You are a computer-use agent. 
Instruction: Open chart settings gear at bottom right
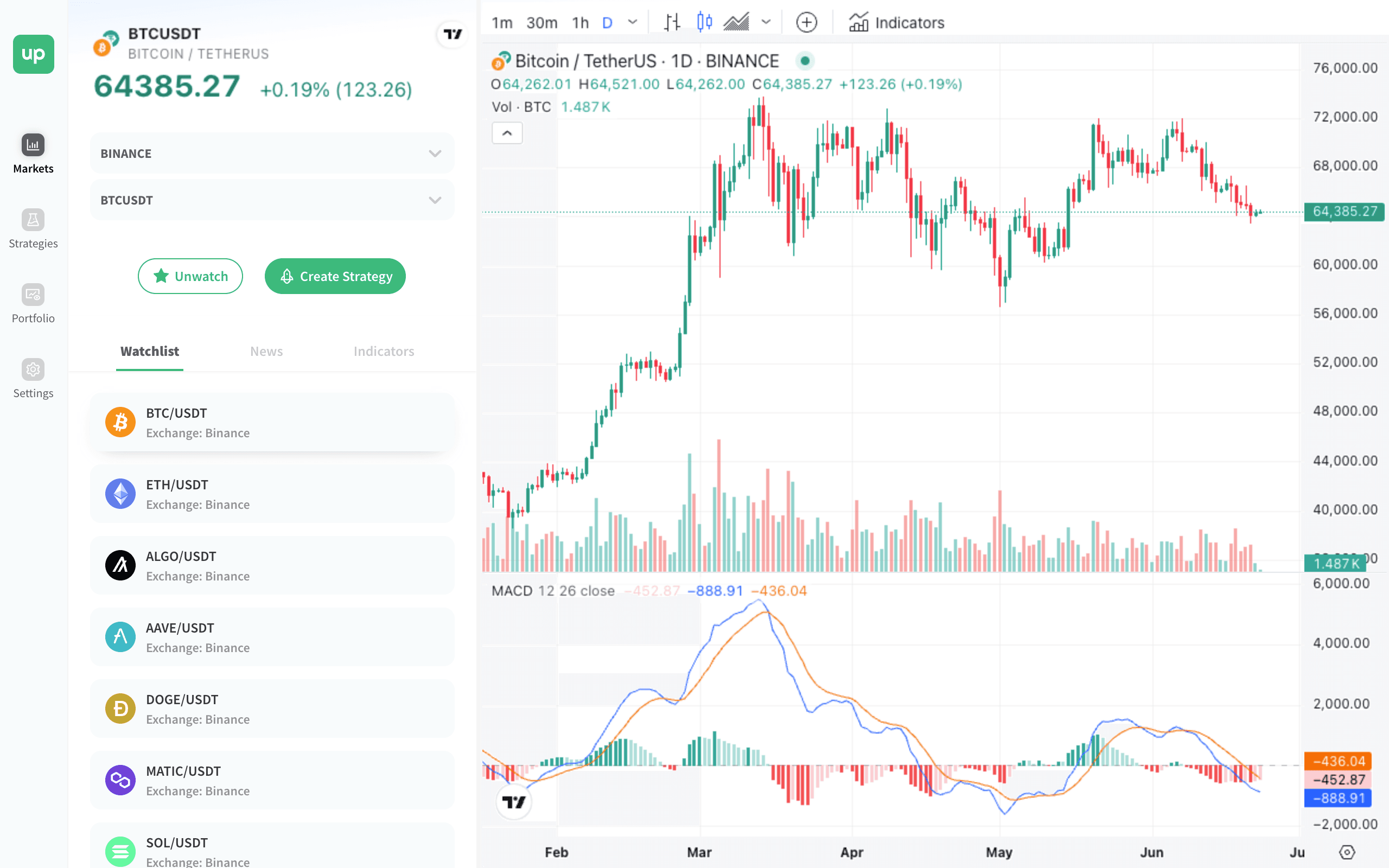point(1347,852)
